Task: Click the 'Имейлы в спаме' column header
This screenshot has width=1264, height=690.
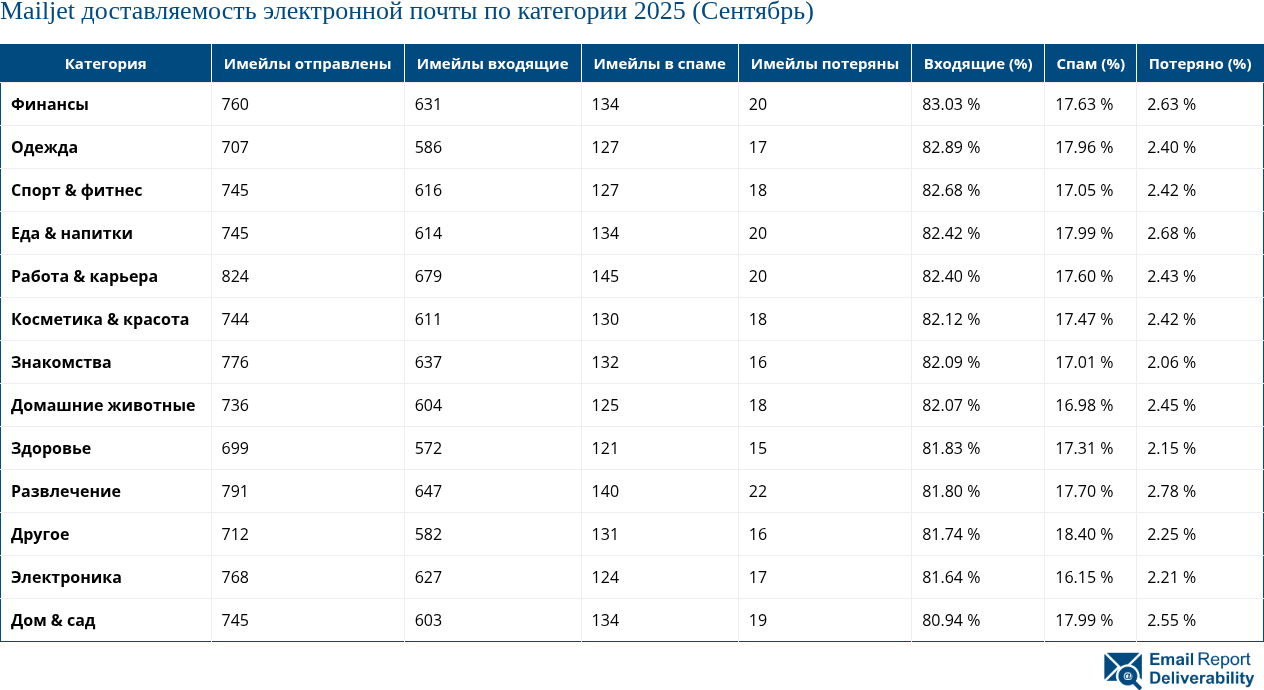Action: pyautogui.click(x=659, y=63)
